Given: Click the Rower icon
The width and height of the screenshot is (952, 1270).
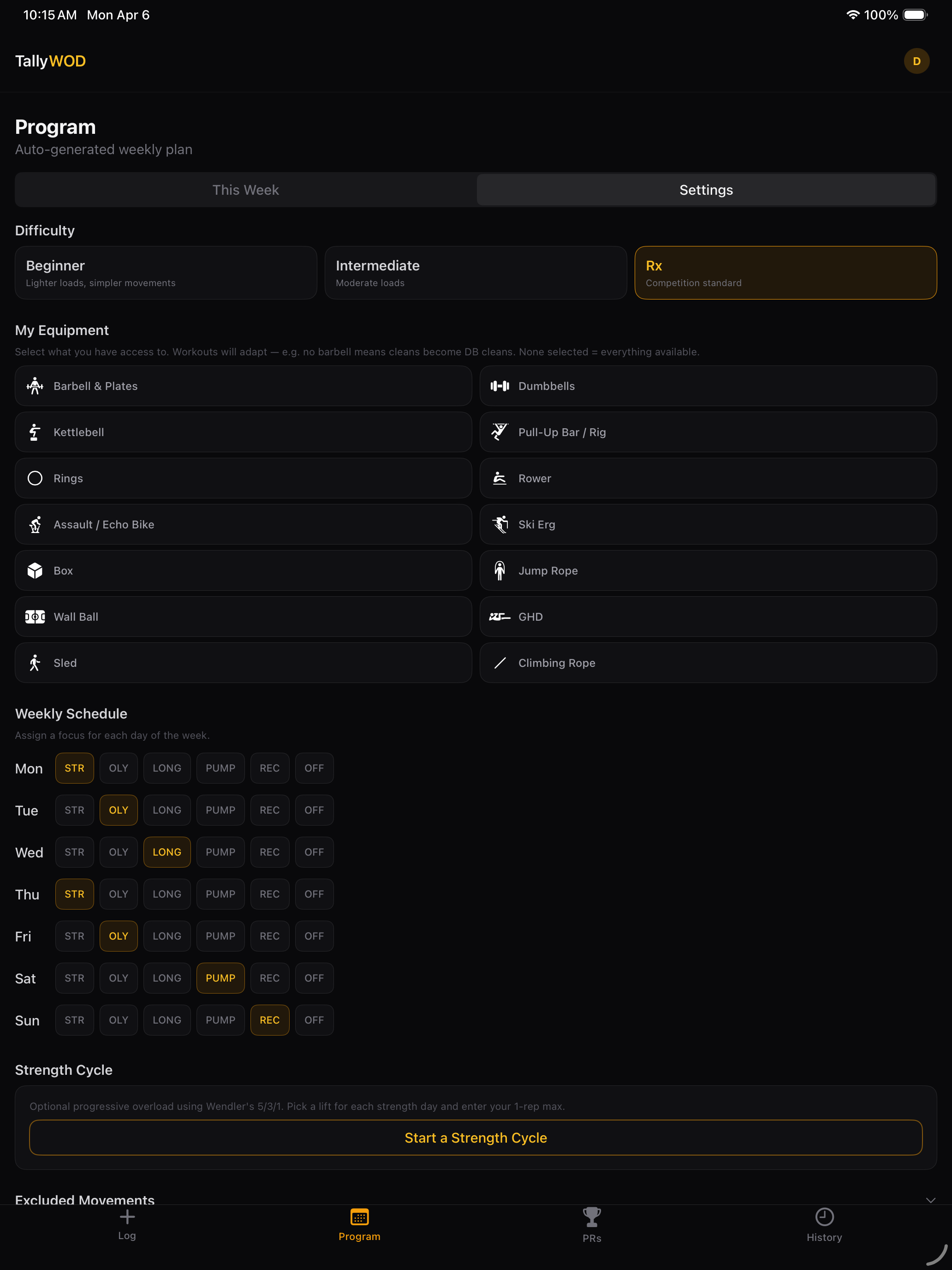Looking at the screenshot, I should point(500,478).
